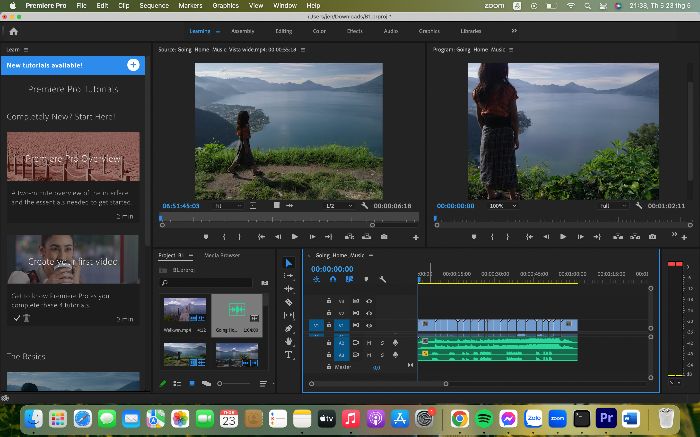Open Source monitor settings wrench
The width and height of the screenshot is (700, 437).
pos(364,206)
